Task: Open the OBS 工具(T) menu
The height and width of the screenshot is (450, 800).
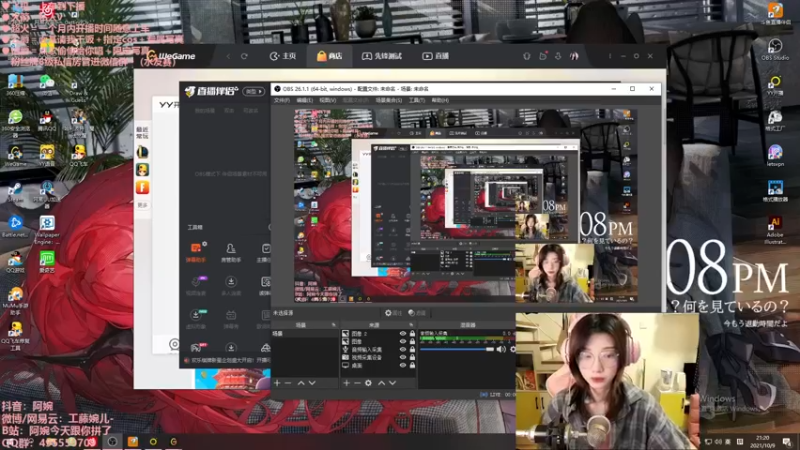Action: click(x=417, y=101)
